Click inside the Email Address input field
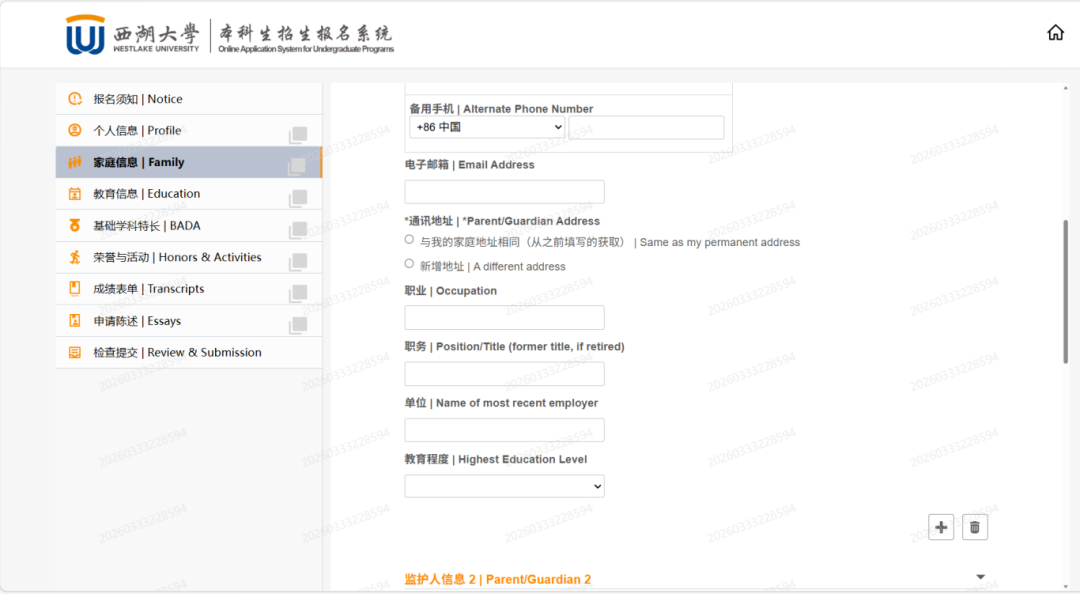This screenshot has height=594, width=1080. click(504, 191)
